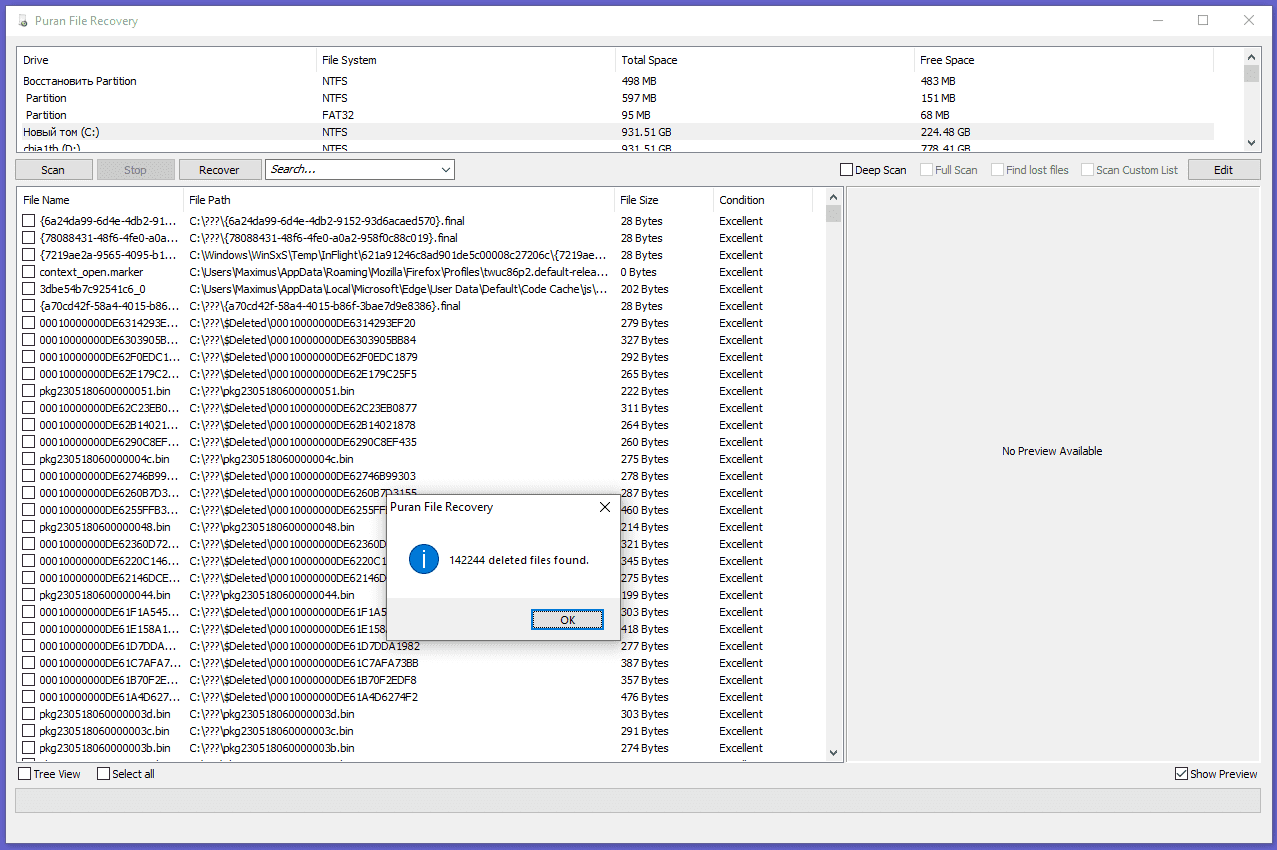Tick checkbox for {a70cd42f-58a4-4015-b86… file
Viewport: 1277px width, 850px height.
tap(29, 306)
